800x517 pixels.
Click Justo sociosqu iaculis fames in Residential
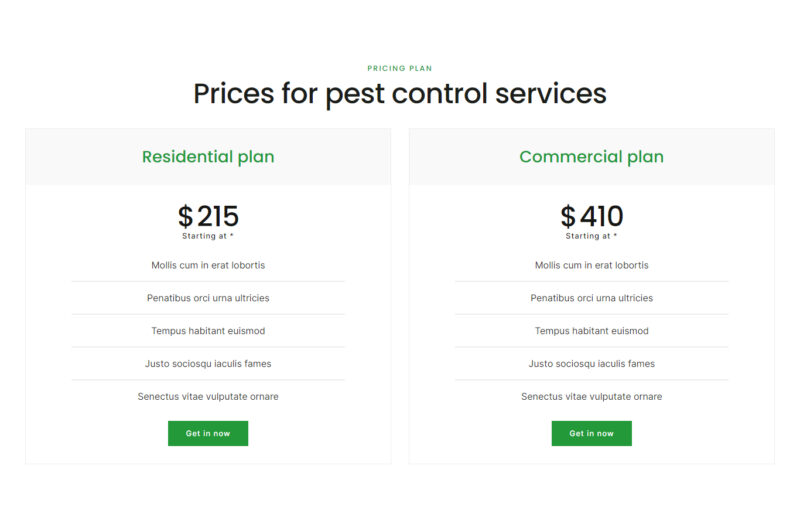pos(208,364)
